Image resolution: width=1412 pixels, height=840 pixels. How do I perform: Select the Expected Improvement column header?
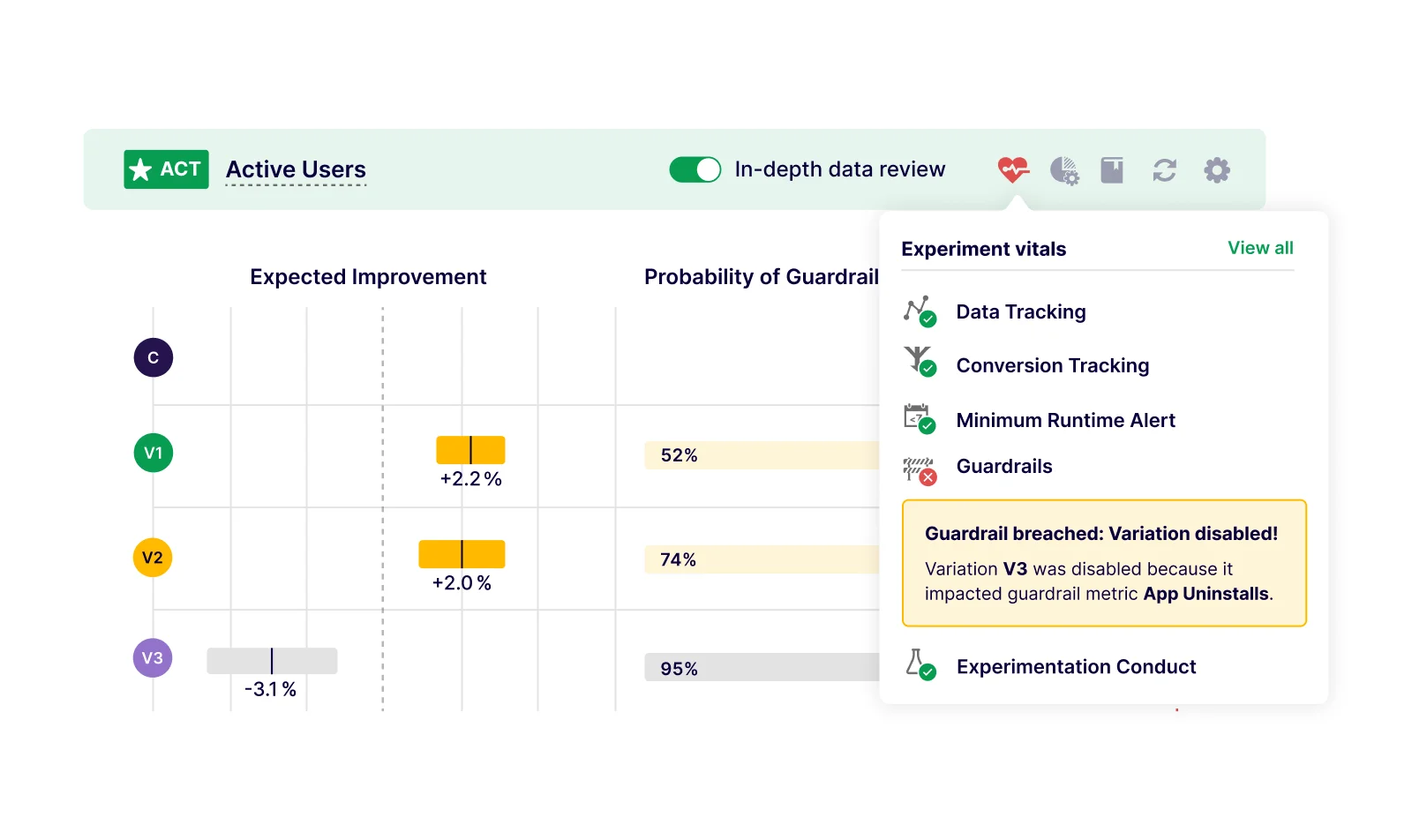click(368, 276)
